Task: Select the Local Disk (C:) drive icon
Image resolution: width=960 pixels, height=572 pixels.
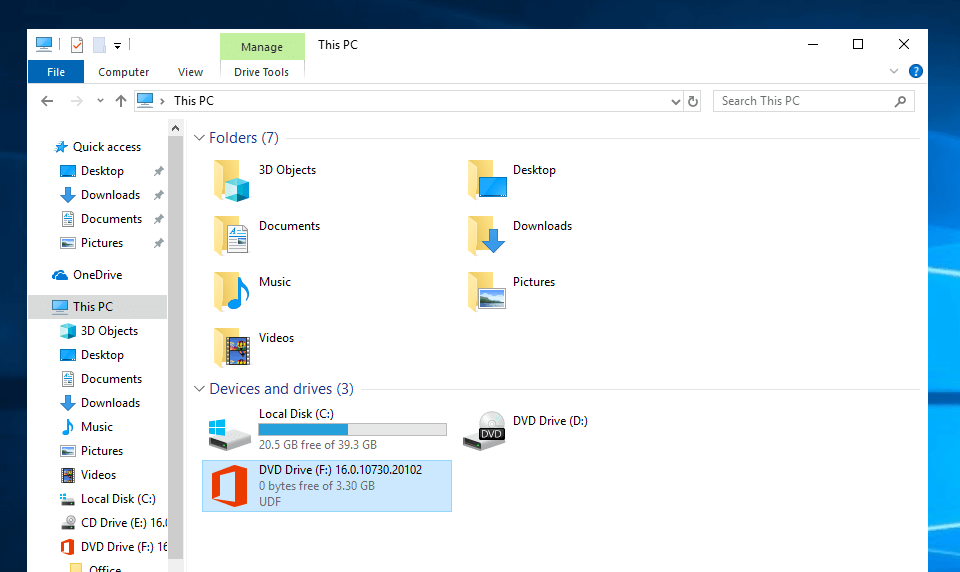Action: click(230, 434)
